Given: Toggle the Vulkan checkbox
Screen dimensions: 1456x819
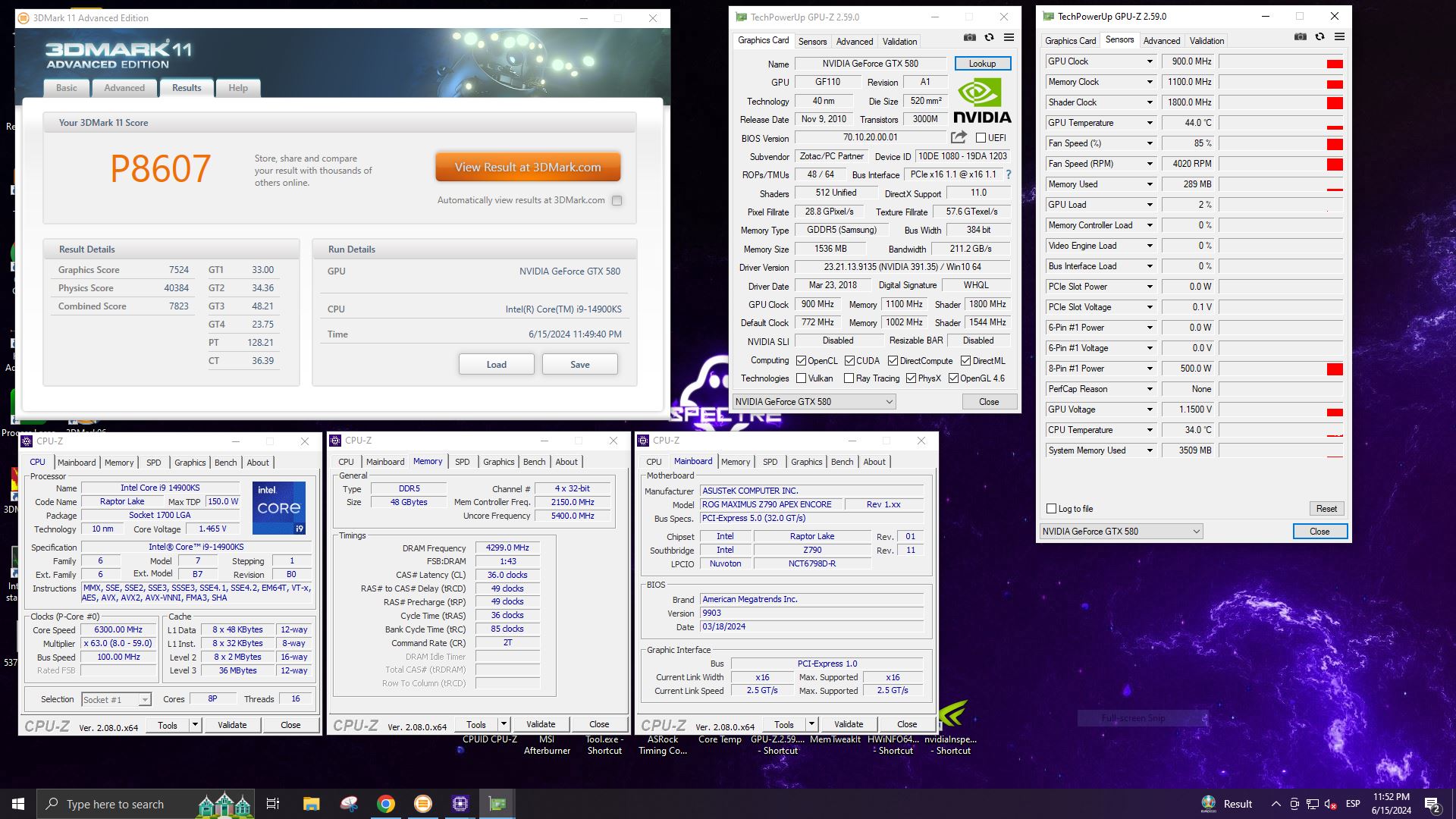Looking at the screenshot, I should coord(801,378).
